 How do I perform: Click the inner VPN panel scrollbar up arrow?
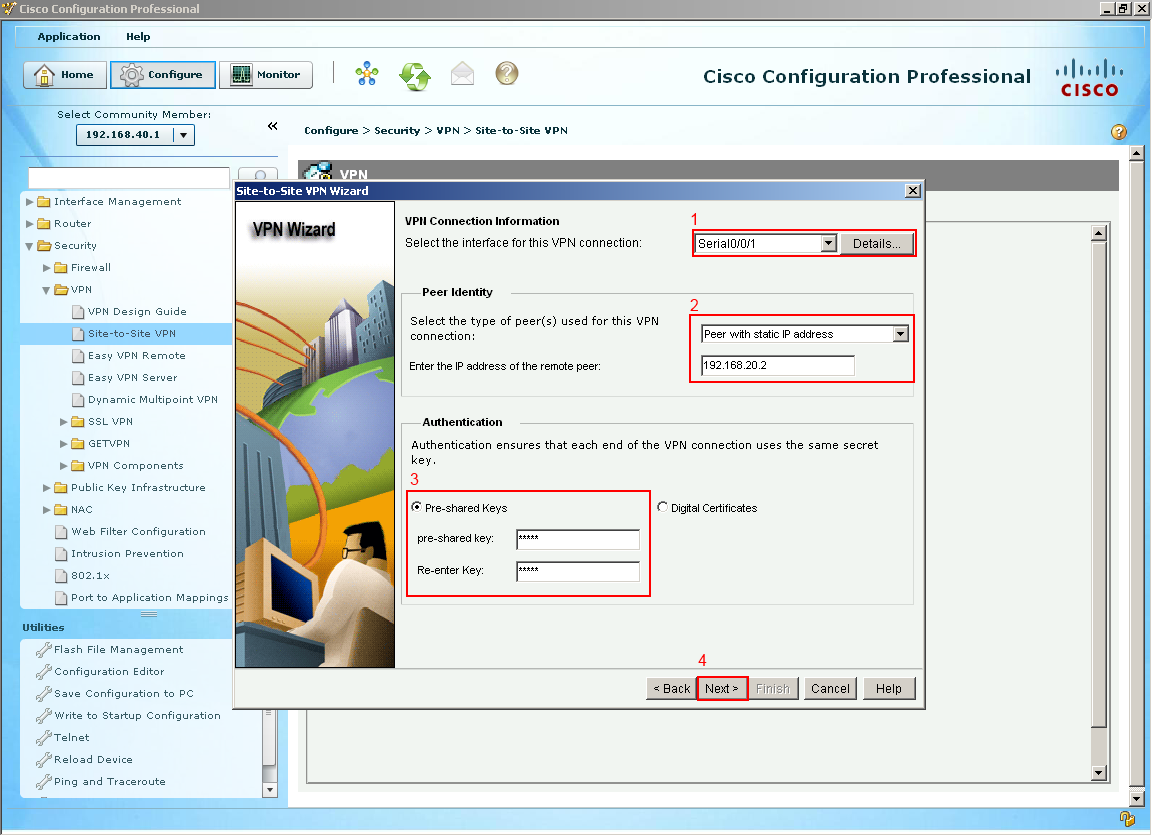pos(1099,234)
